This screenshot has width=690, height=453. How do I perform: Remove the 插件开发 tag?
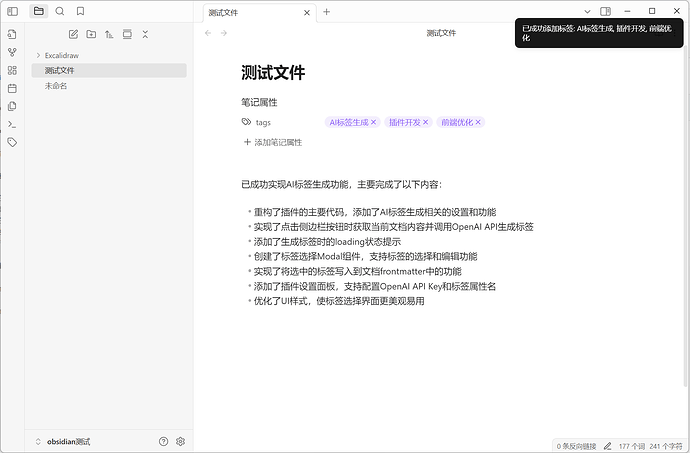(x=426, y=122)
